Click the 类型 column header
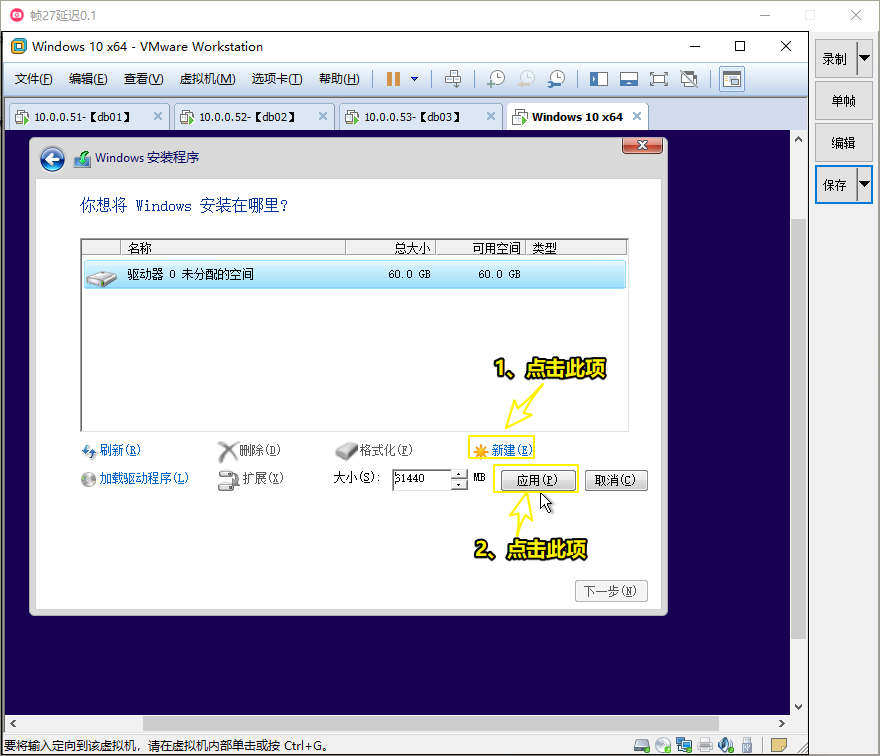Image resolution: width=880 pixels, height=756 pixels. tap(576, 248)
